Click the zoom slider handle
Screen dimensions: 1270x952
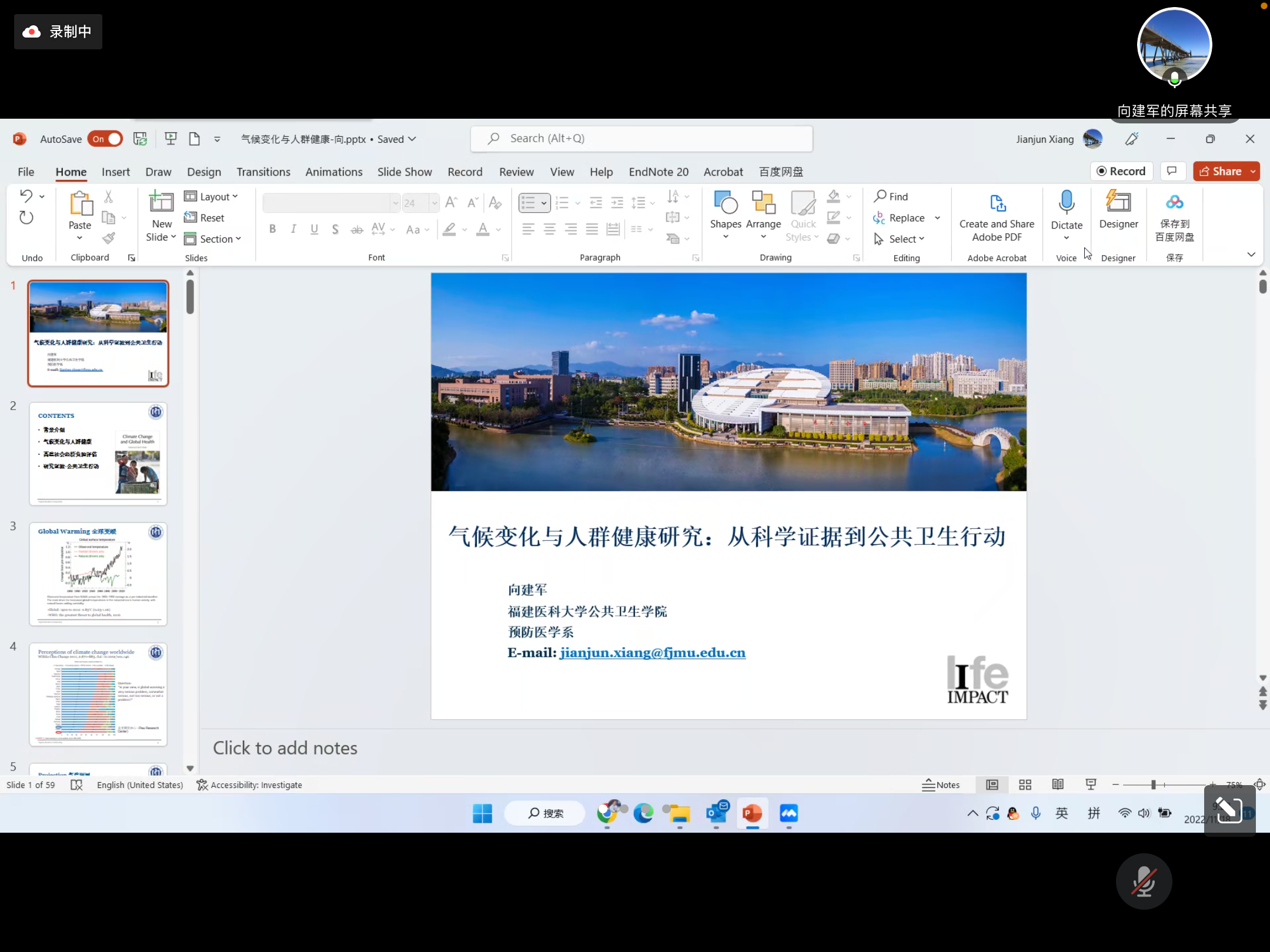tap(1153, 785)
